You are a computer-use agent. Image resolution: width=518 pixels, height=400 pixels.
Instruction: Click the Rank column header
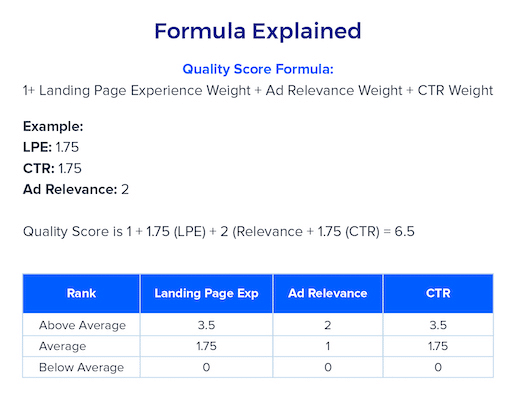pos(81,293)
